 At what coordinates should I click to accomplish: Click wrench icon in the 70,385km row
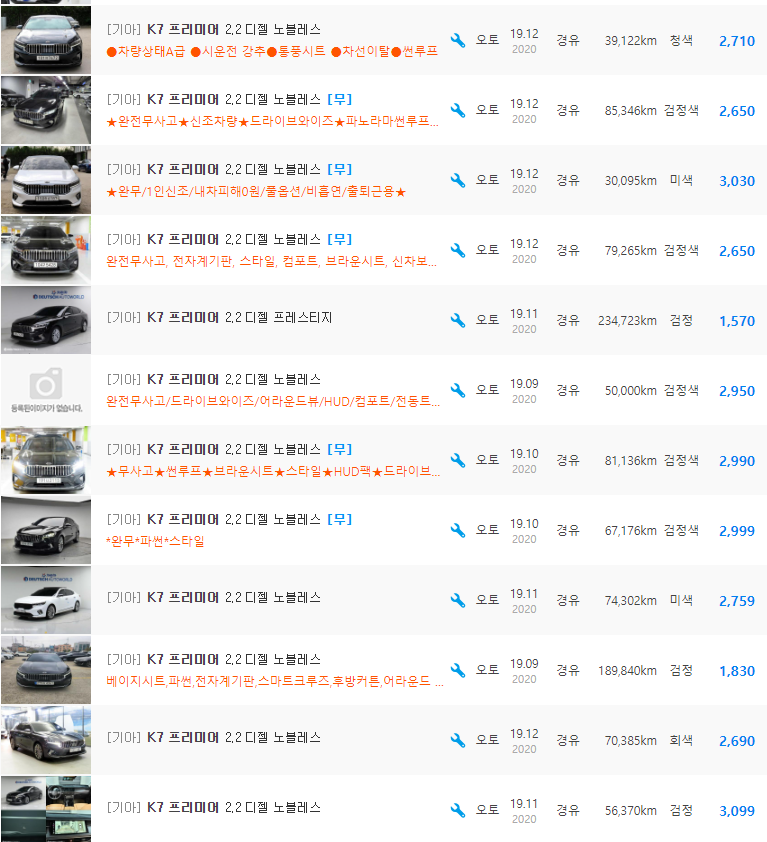[458, 741]
